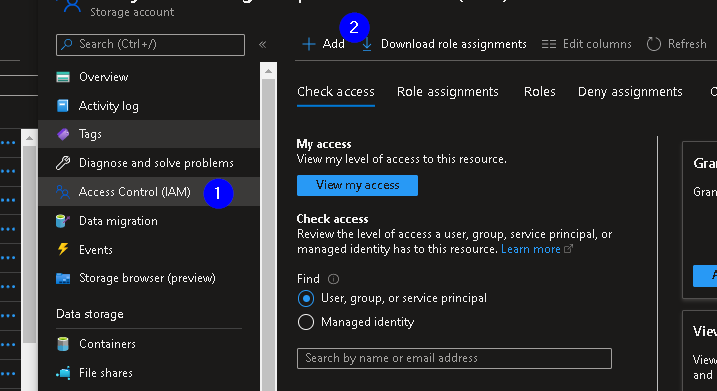The width and height of the screenshot is (717, 391).
Task: Click the plus icon for Add
Action: [309, 44]
